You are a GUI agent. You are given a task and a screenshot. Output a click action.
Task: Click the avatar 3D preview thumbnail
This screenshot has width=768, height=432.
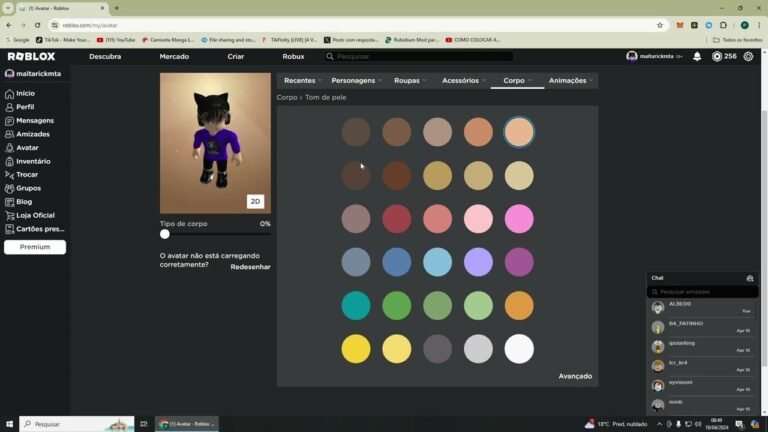click(215, 143)
